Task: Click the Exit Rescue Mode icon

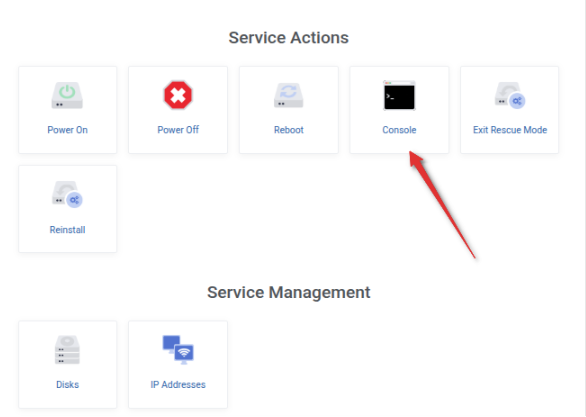Action: 510,95
